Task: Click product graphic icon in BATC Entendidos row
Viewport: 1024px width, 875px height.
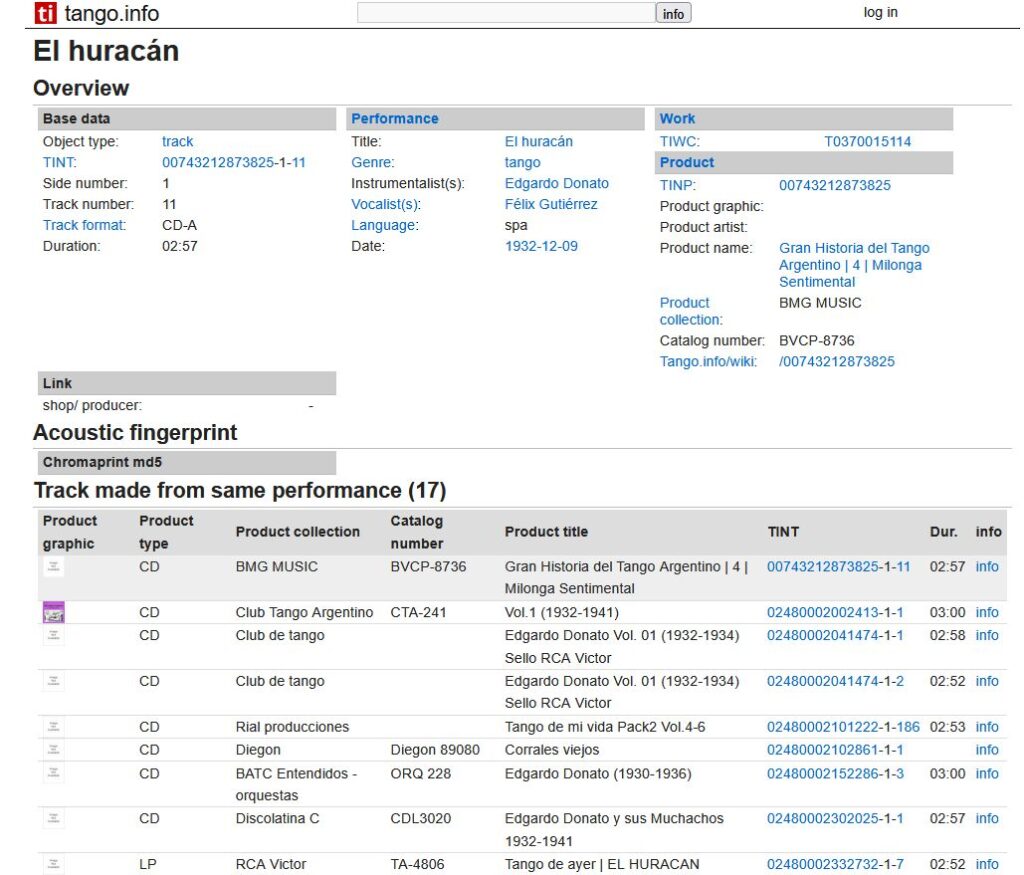Action: point(54,773)
